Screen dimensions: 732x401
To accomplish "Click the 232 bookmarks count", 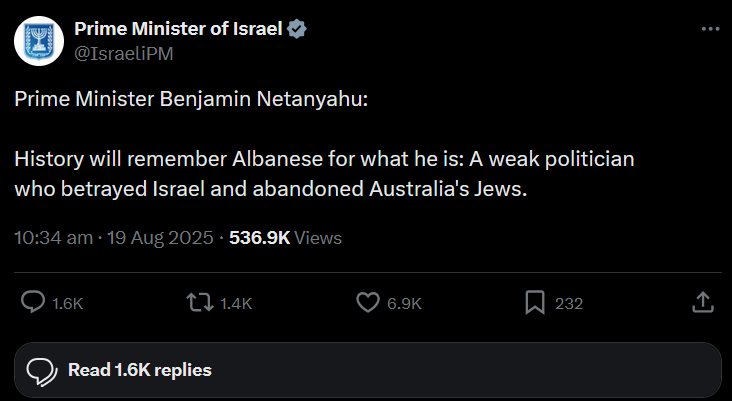I will 569,303.
